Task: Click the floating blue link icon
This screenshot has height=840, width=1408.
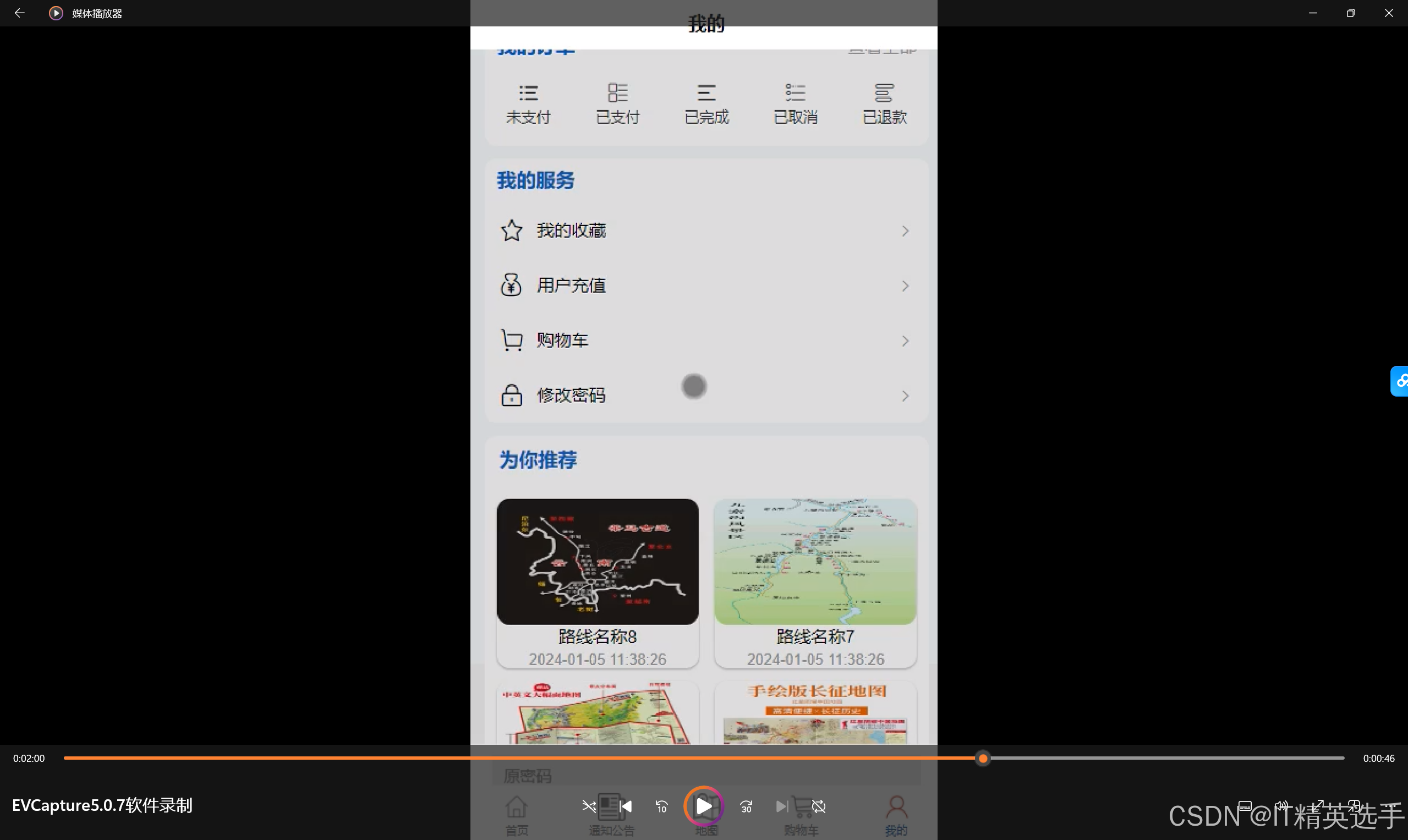Action: click(1400, 381)
